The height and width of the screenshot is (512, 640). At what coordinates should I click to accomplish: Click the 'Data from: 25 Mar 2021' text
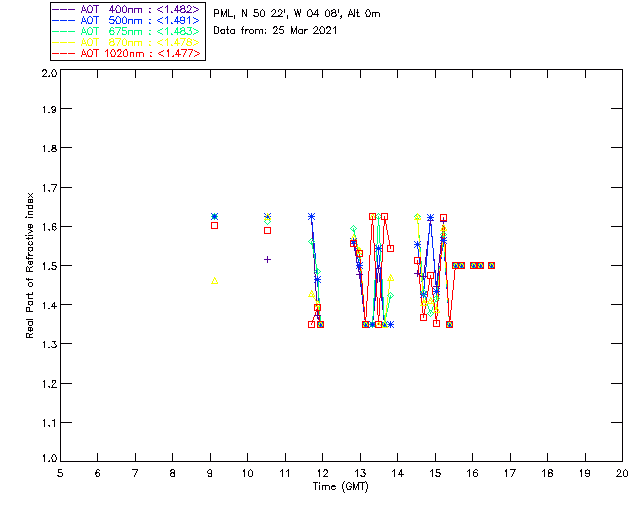click(x=275, y=30)
